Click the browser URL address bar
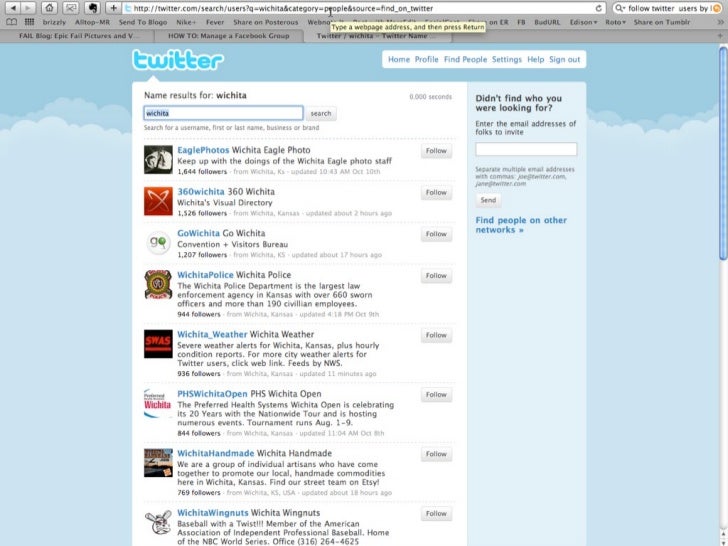This screenshot has height=546, width=728. [x=364, y=8]
